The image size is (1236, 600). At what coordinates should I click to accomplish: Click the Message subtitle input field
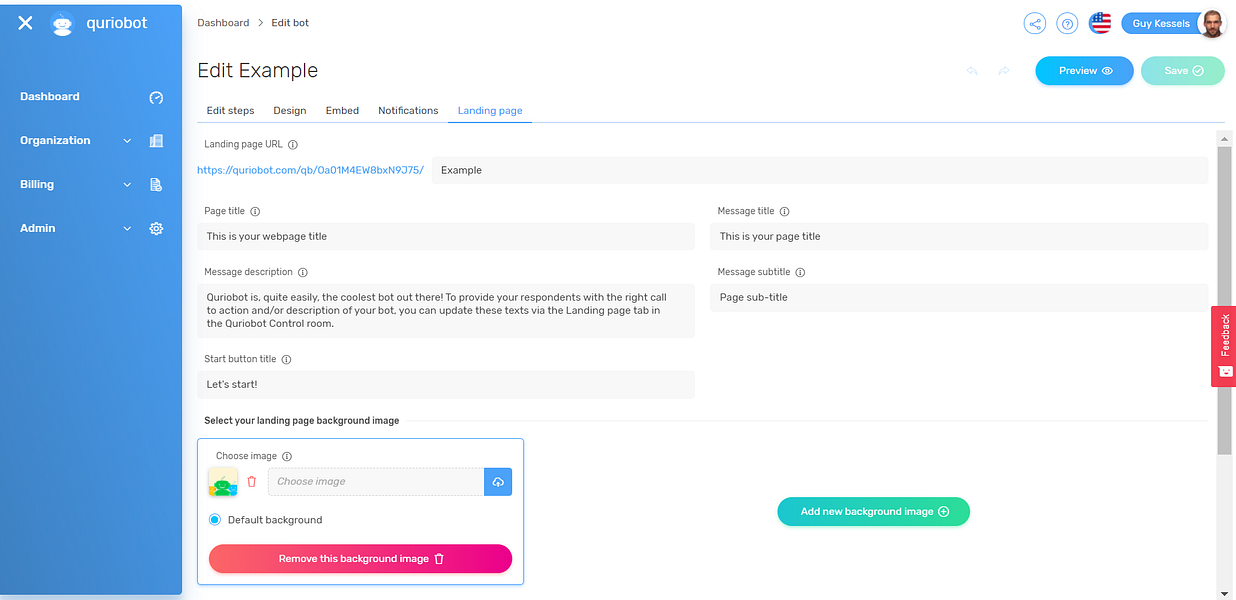pyautogui.click(x=959, y=298)
